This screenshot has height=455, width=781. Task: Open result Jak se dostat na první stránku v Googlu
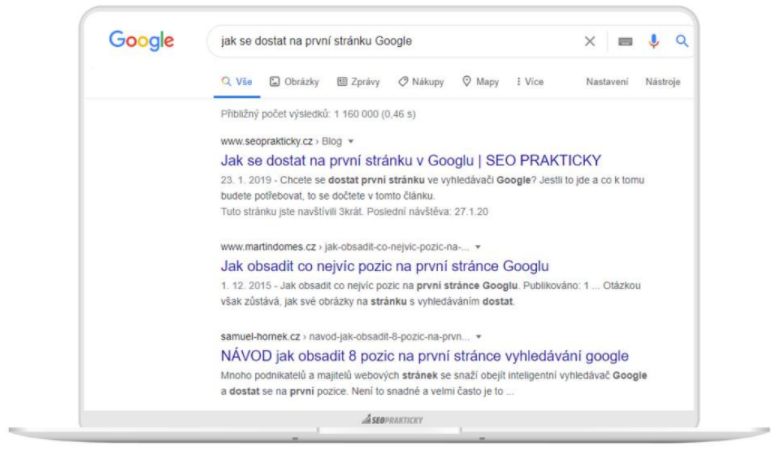(411, 160)
